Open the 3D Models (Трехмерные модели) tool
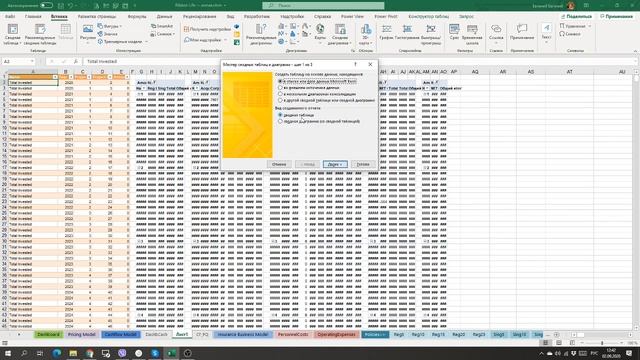The height and width of the screenshot is (360, 640). pyautogui.click(x=122, y=42)
